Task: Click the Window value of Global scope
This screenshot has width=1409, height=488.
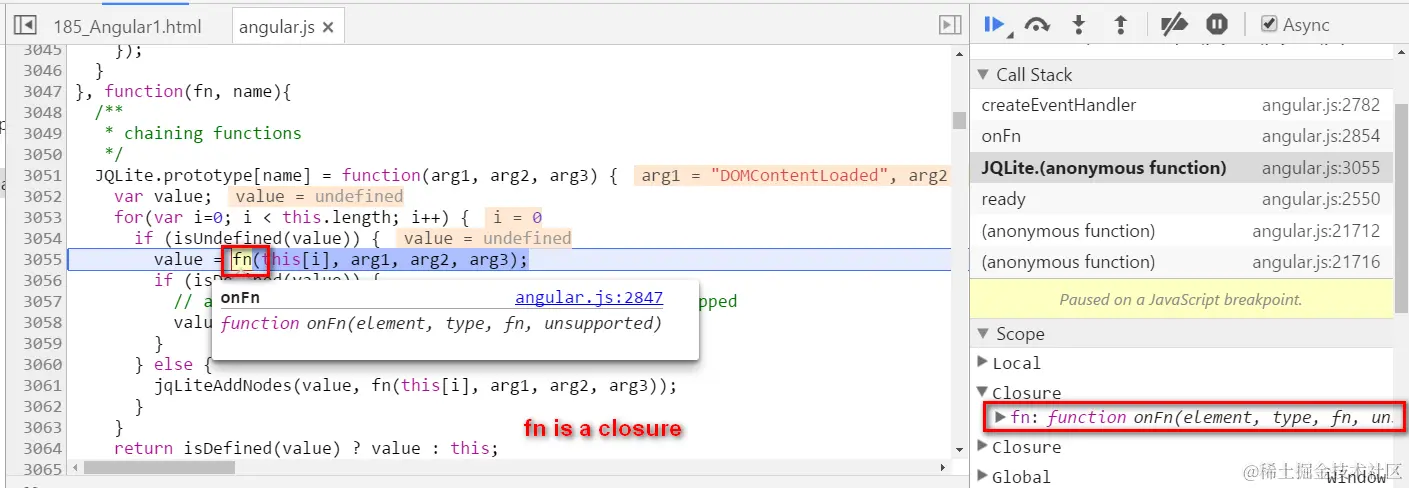Action: tap(1357, 478)
